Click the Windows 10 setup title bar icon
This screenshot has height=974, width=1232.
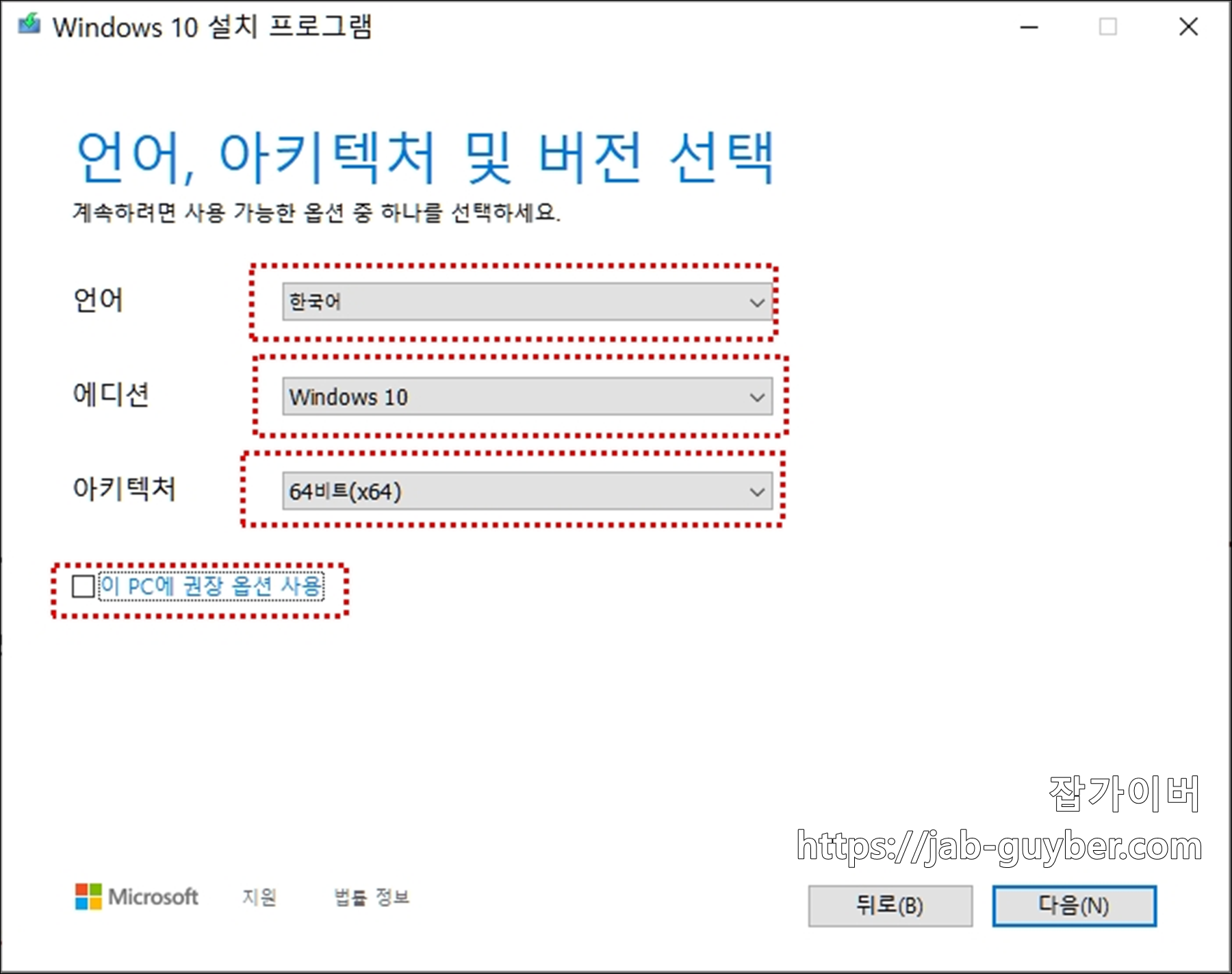click(x=29, y=24)
